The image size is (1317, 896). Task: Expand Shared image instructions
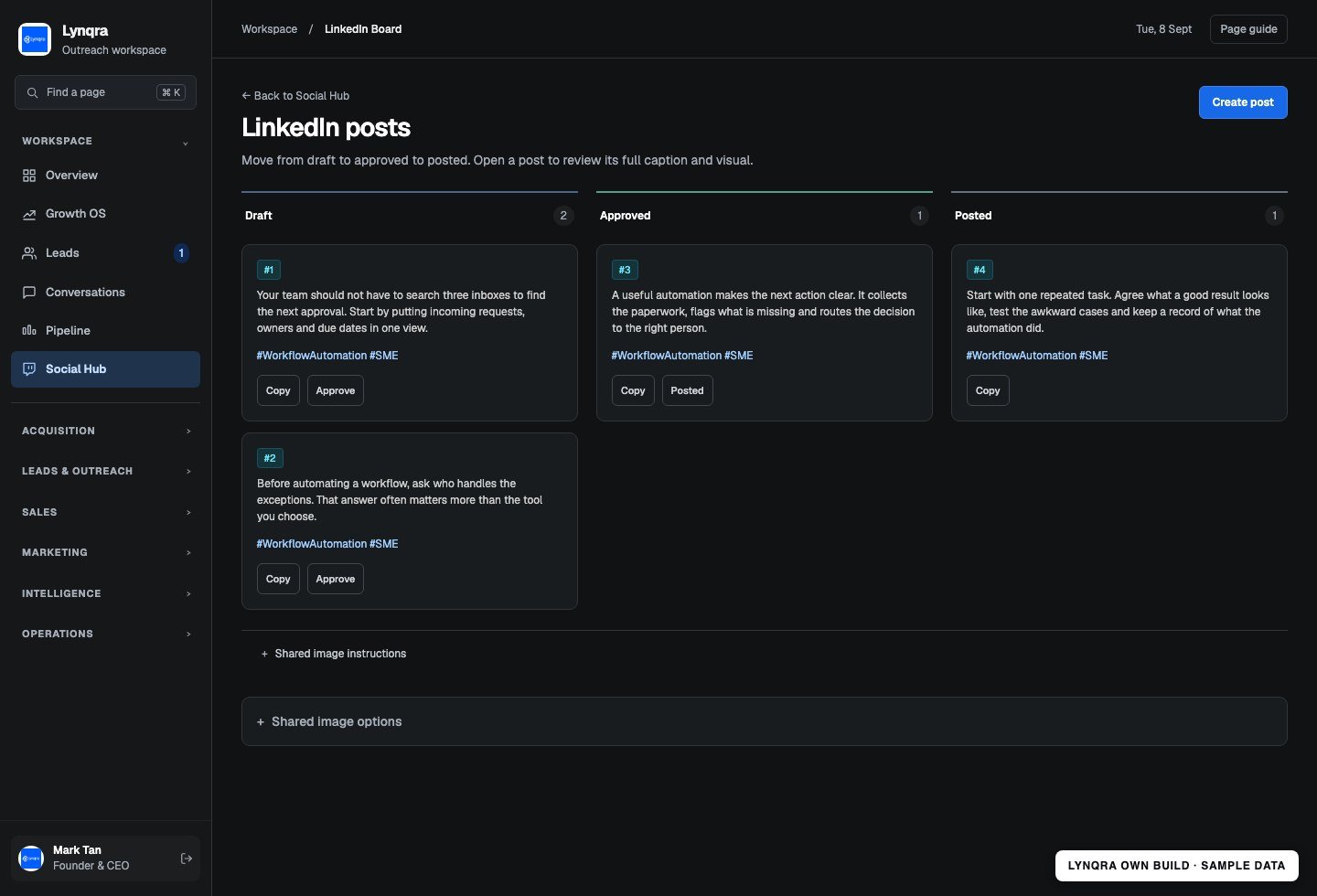(x=334, y=654)
